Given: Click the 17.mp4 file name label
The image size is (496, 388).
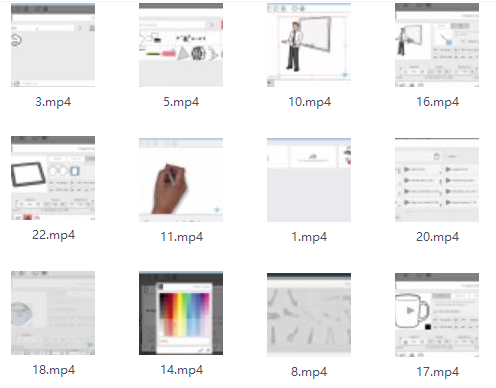Looking at the screenshot, I should [437, 372].
